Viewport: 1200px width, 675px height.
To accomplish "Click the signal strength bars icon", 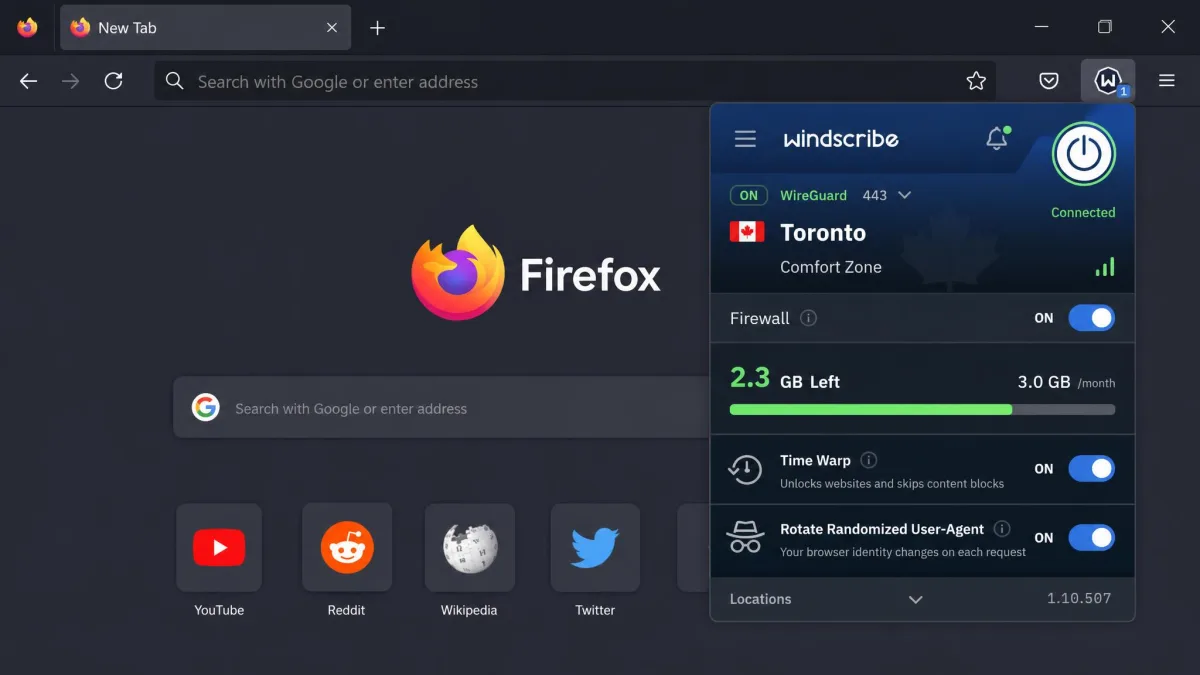I will click(1105, 267).
